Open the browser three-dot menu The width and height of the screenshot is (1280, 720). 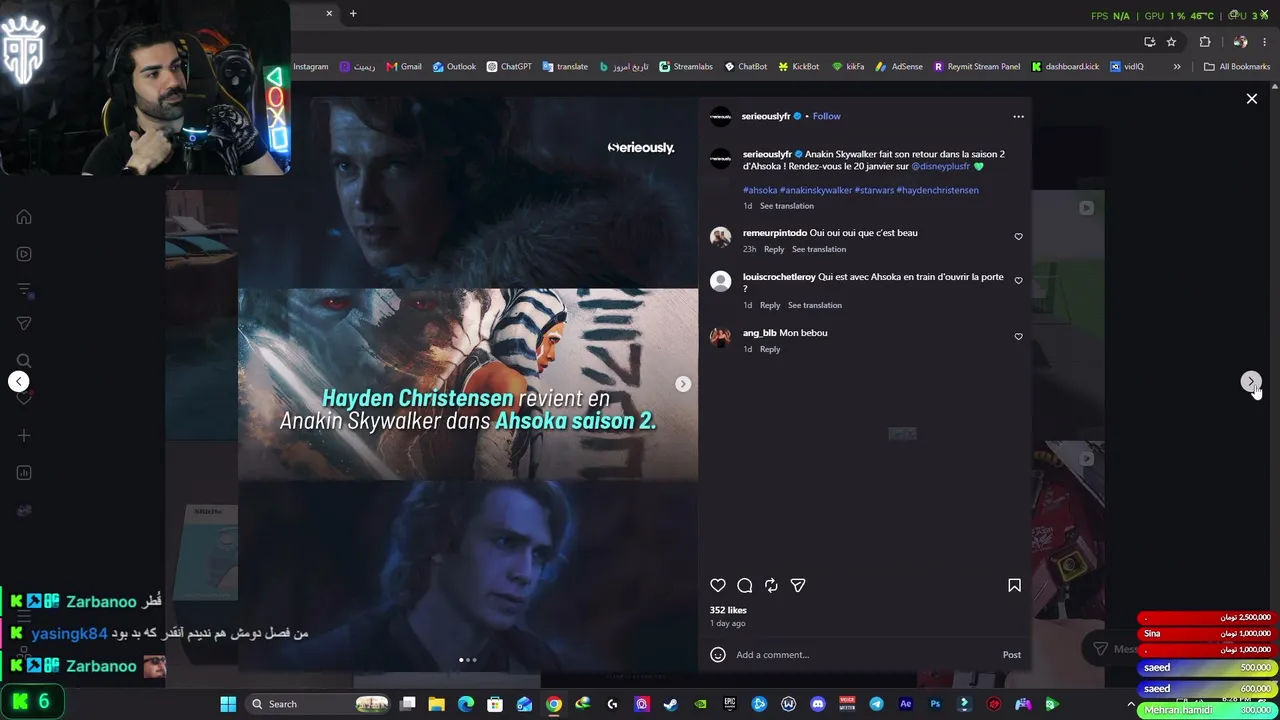coord(1265,42)
